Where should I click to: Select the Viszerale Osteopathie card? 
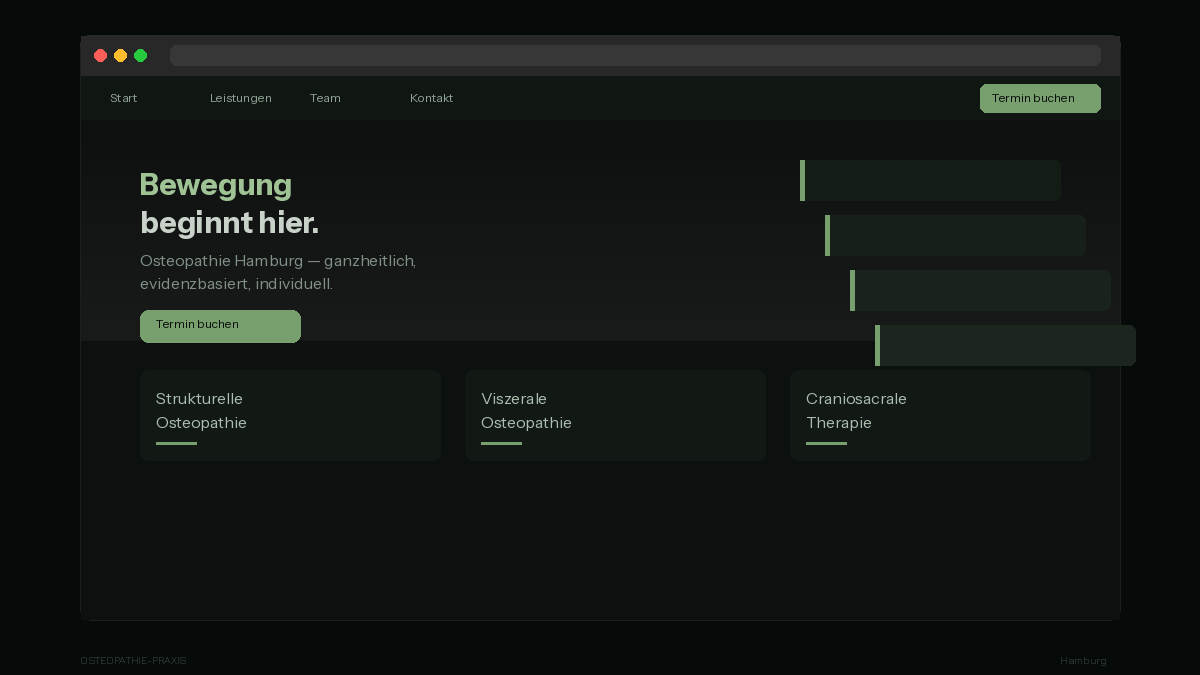click(x=615, y=415)
